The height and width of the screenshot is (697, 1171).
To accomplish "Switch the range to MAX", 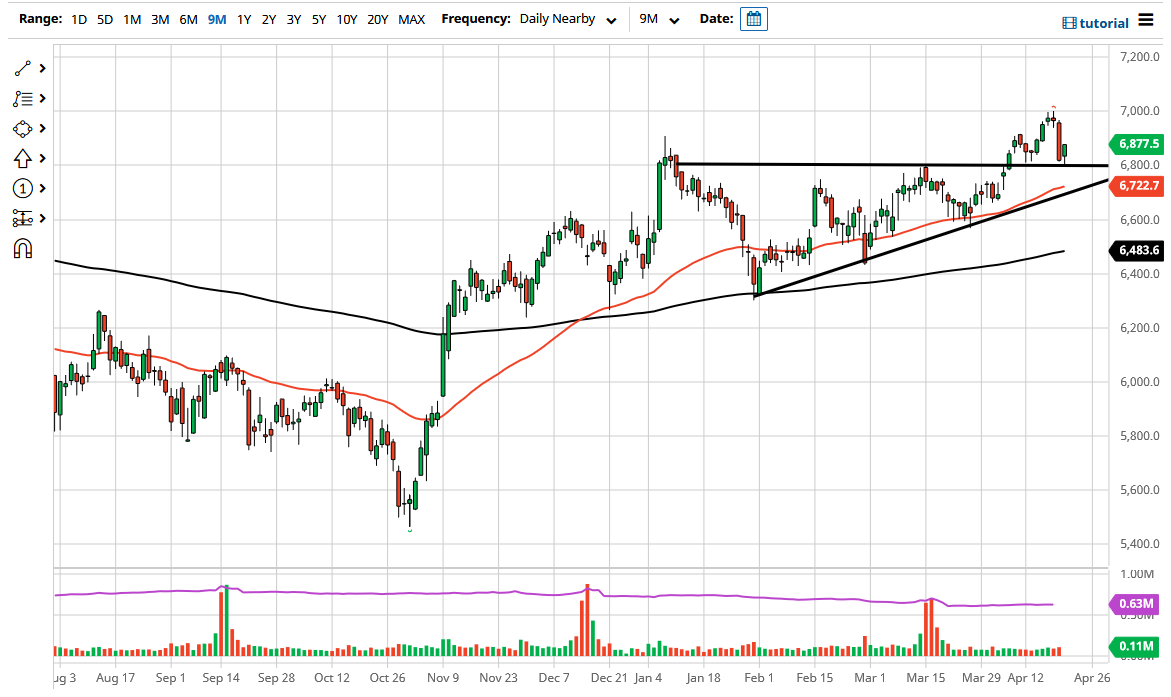I will tap(411, 18).
